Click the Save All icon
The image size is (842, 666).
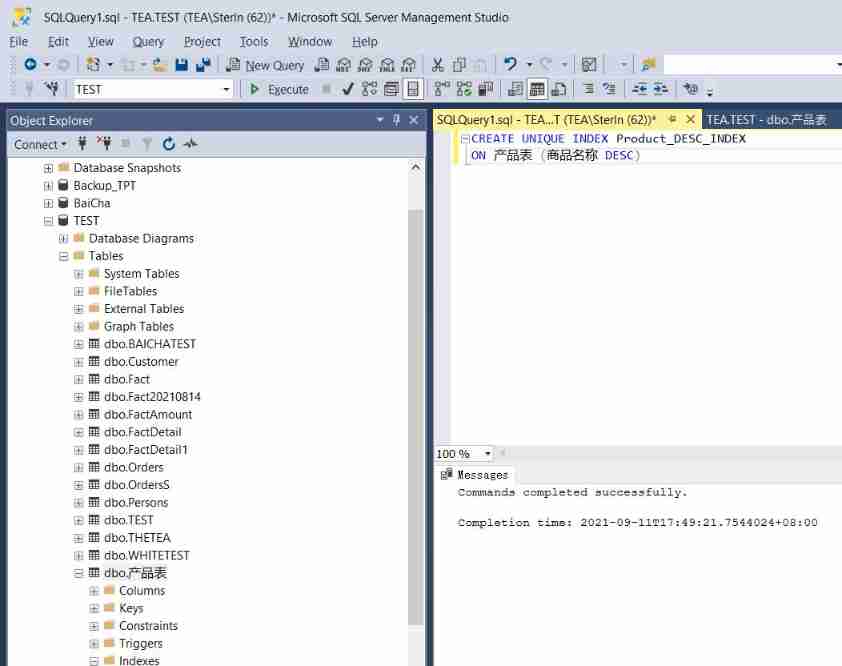click(203, 65)
